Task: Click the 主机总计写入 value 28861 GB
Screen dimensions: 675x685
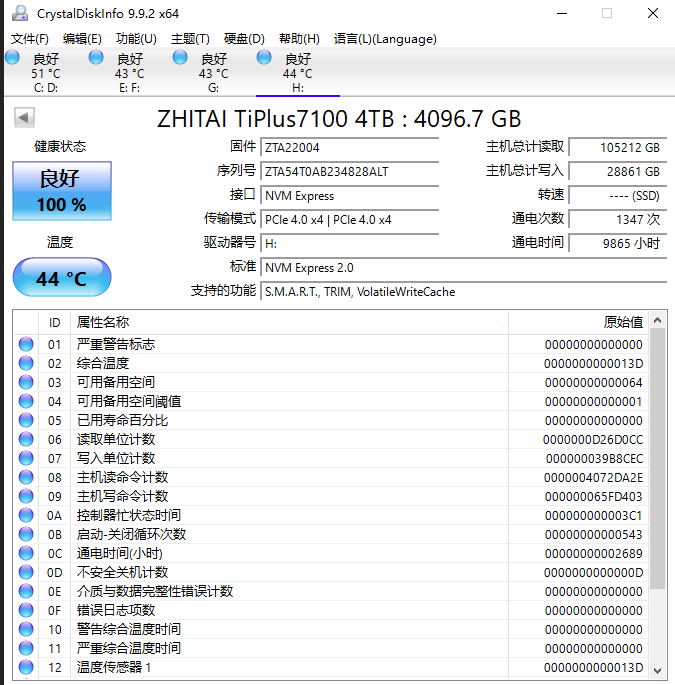Action: pyautogui.click(x=618, y=172)
